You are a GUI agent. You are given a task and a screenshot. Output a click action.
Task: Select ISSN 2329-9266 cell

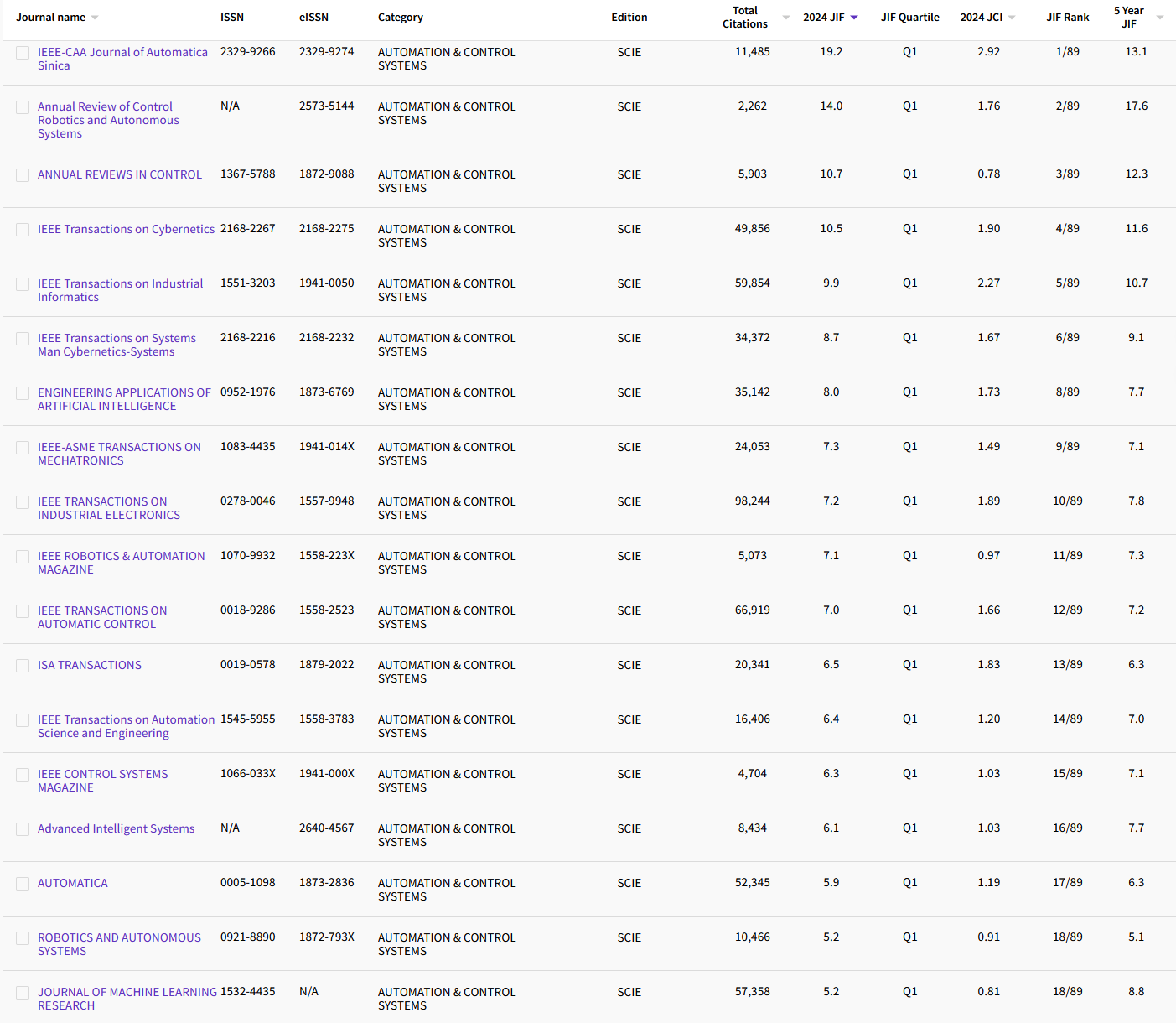[x=248, y=51]
